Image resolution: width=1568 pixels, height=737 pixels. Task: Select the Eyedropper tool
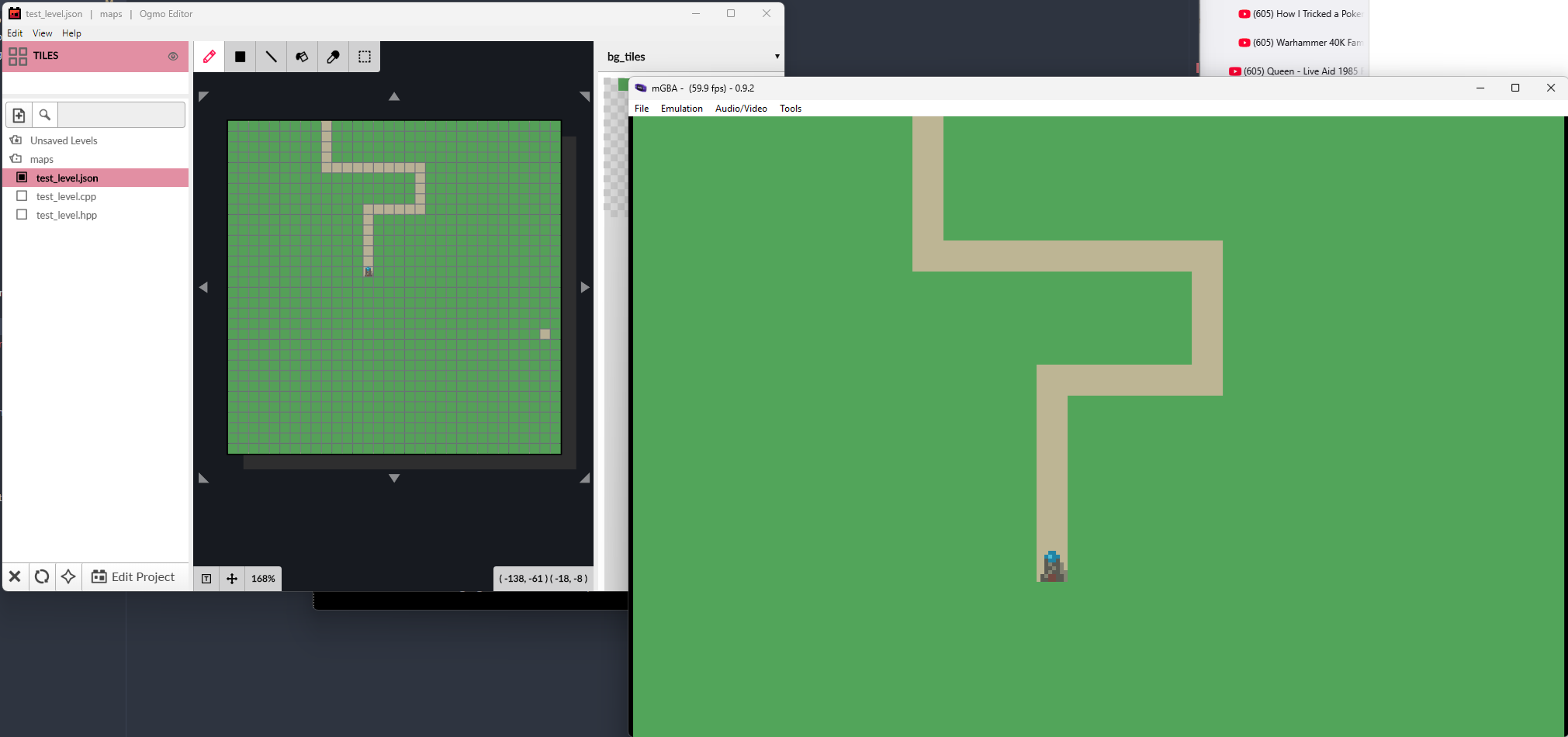333,56
